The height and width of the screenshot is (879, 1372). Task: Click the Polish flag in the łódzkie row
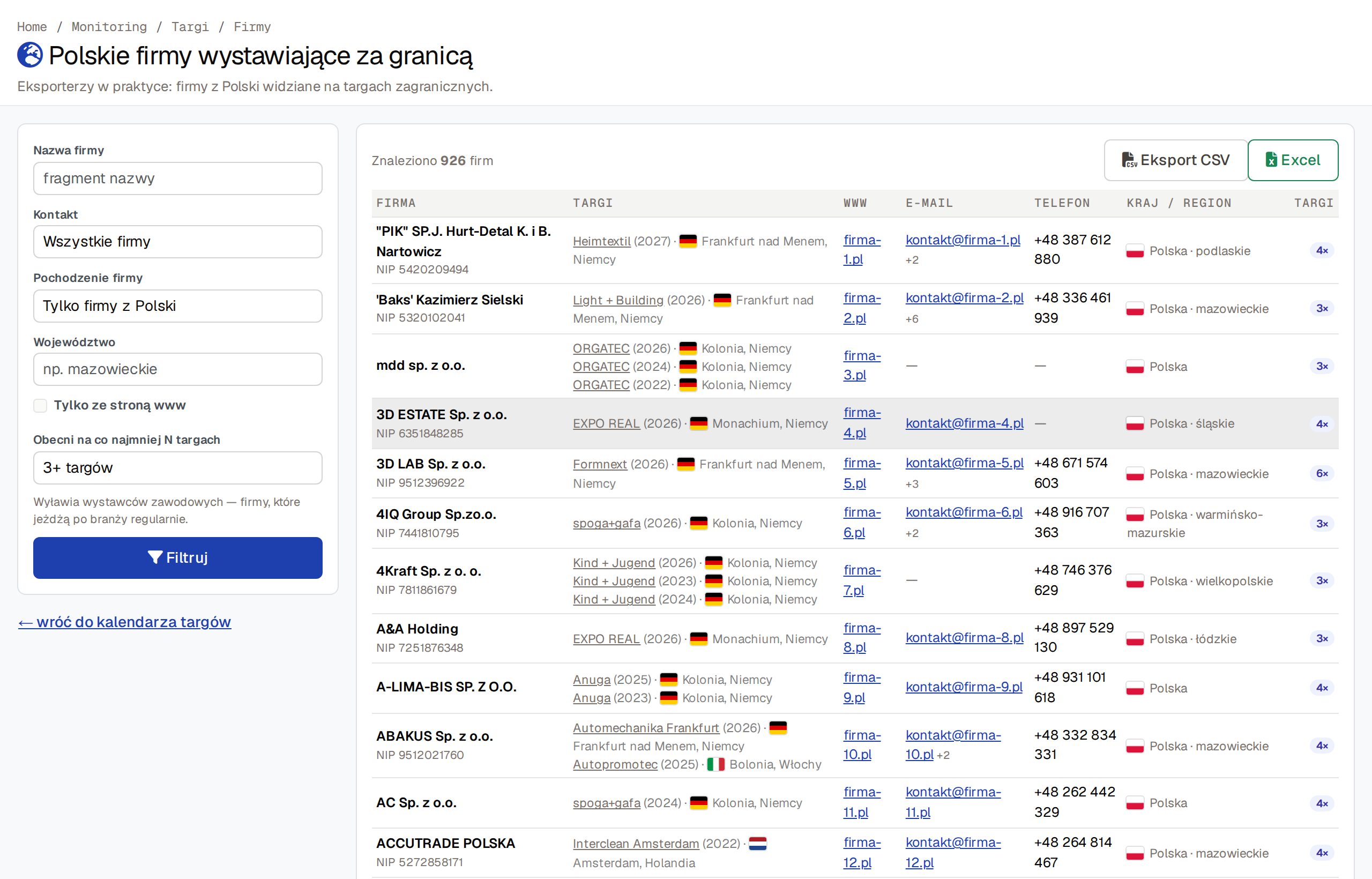[x=1135, y=639]
